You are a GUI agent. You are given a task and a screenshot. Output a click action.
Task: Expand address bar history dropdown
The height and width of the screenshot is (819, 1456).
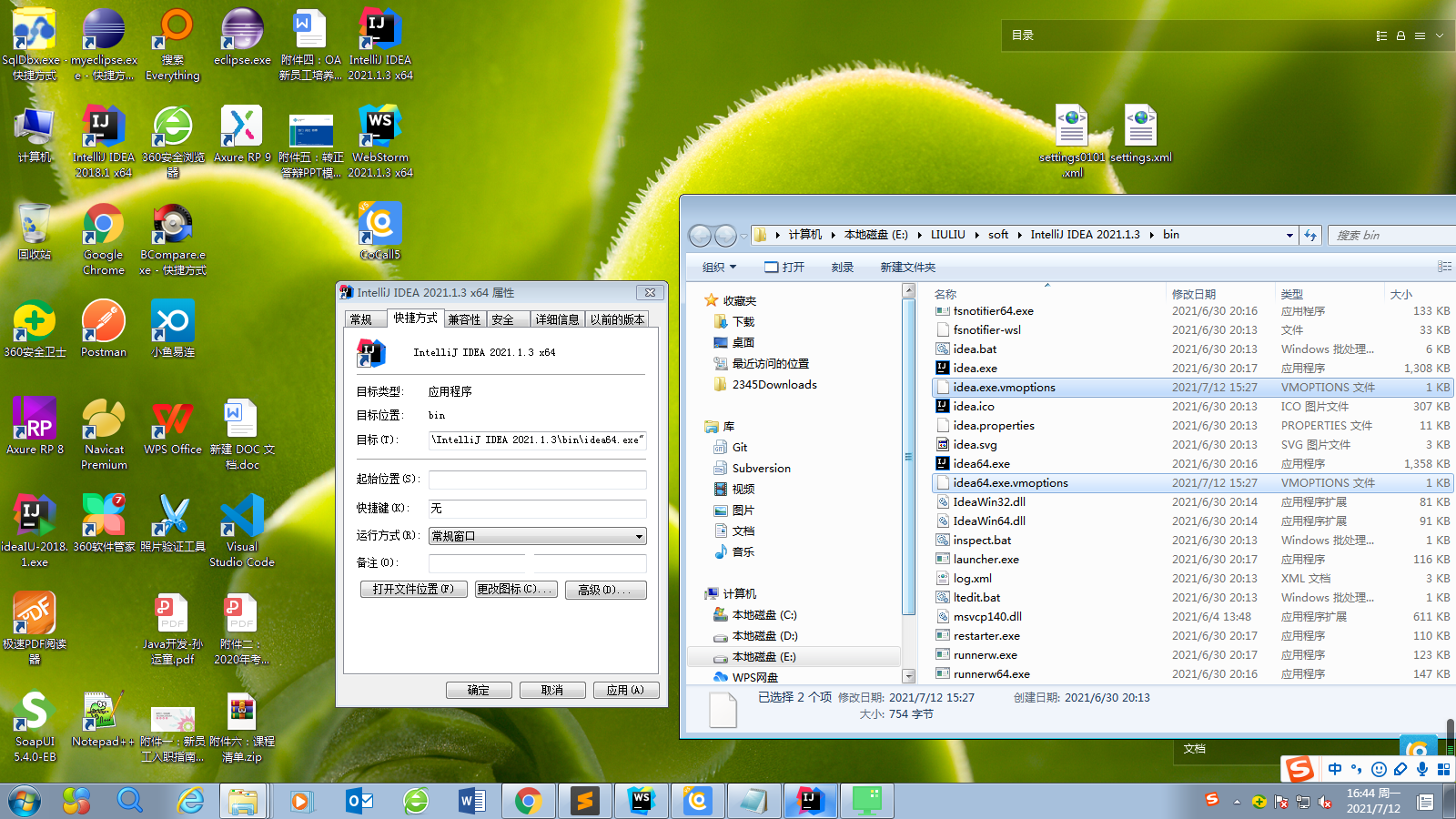(x=1289, y=235)
